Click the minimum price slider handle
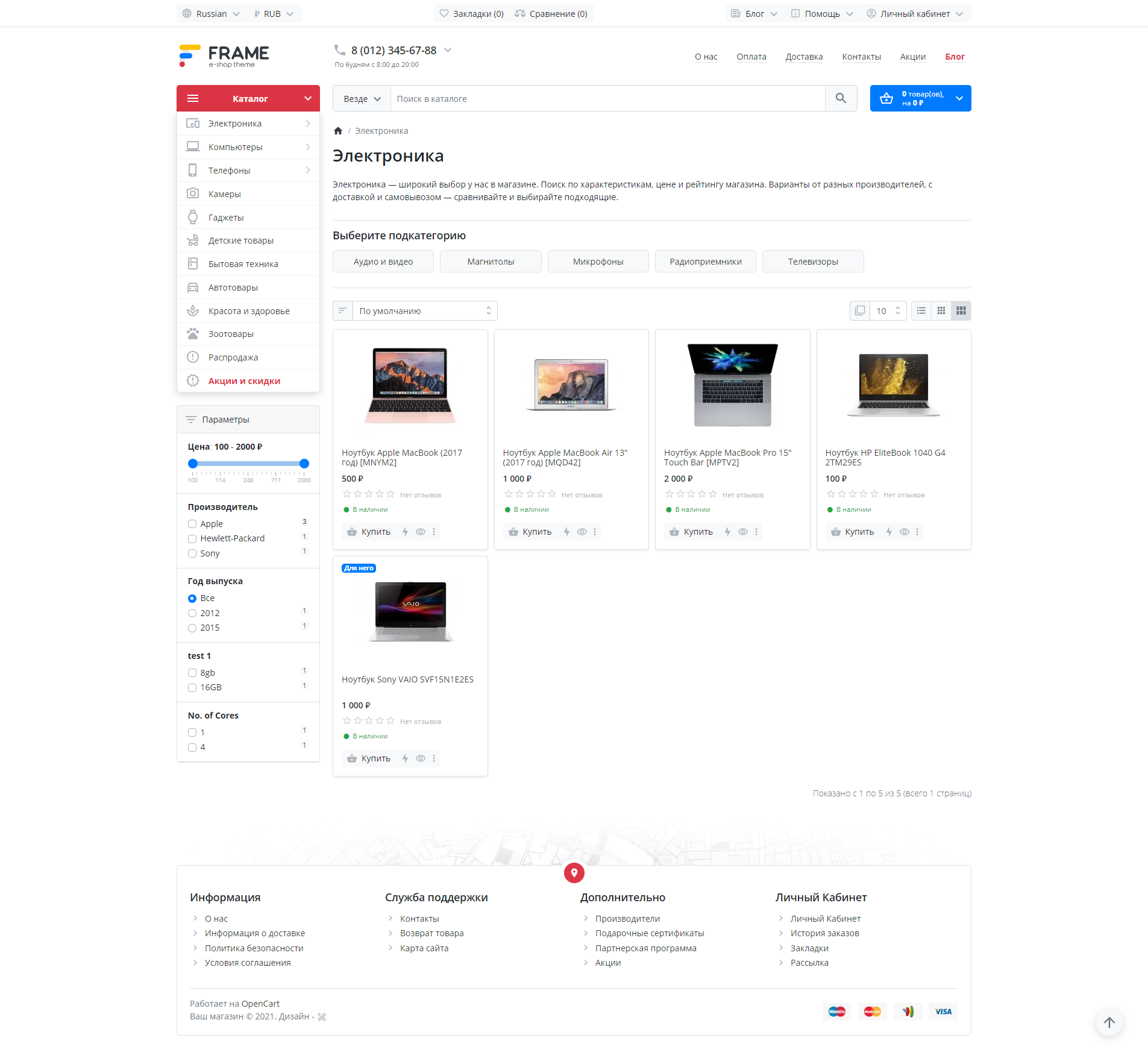The height and width of the screenshot is (1061, 1148). click(193, 464)
